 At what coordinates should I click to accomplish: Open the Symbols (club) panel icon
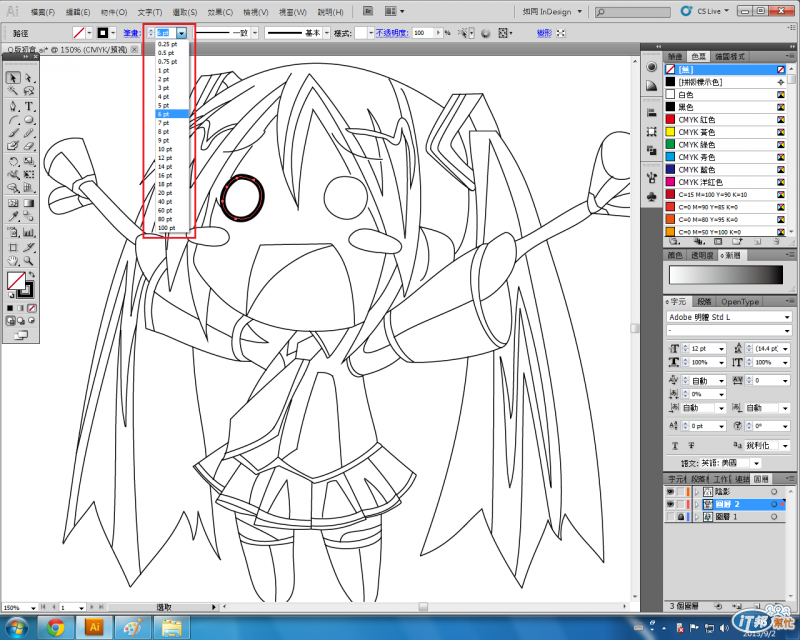(652, 196)
